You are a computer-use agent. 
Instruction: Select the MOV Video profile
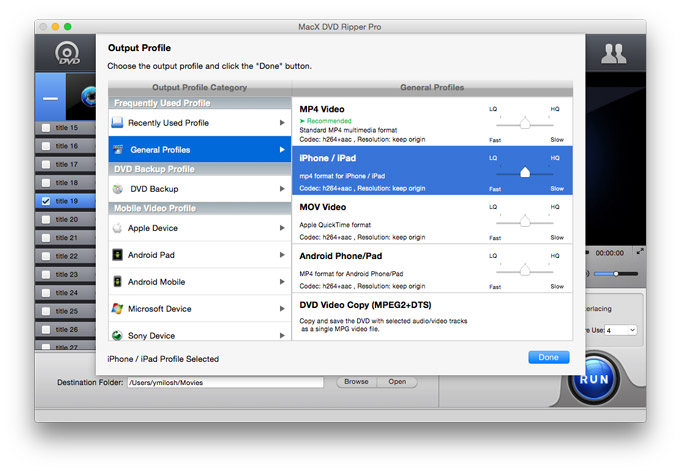pos(432,219)
